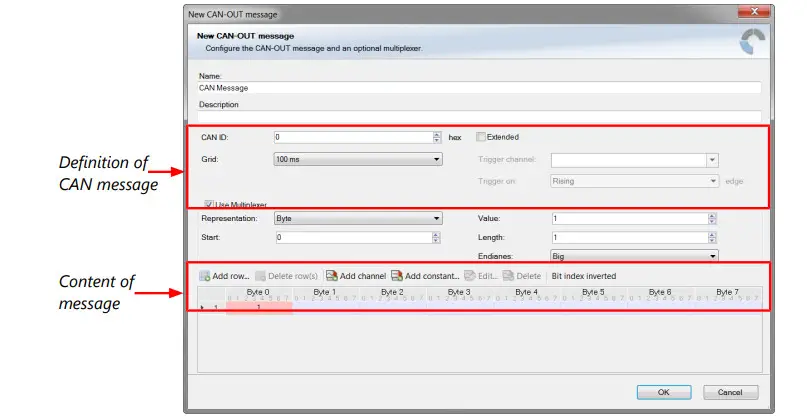The width and height of the screenshot is (807, 417).
Task: Click Bit index inverted toolbar option
Action: 584,276
